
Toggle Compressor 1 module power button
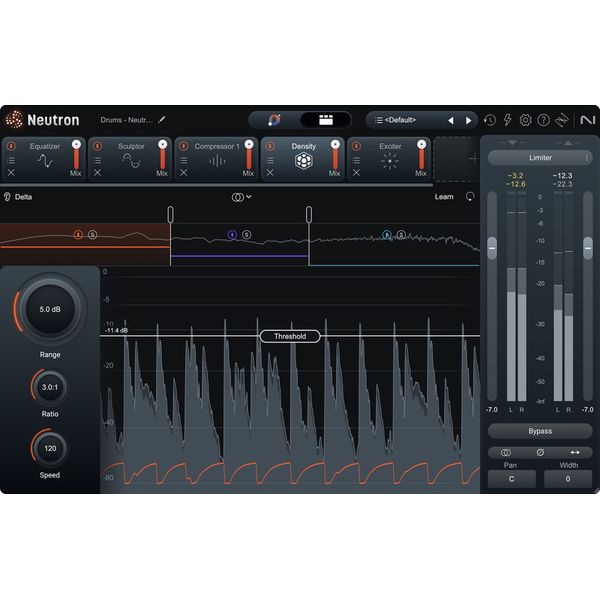coord(184,146)
